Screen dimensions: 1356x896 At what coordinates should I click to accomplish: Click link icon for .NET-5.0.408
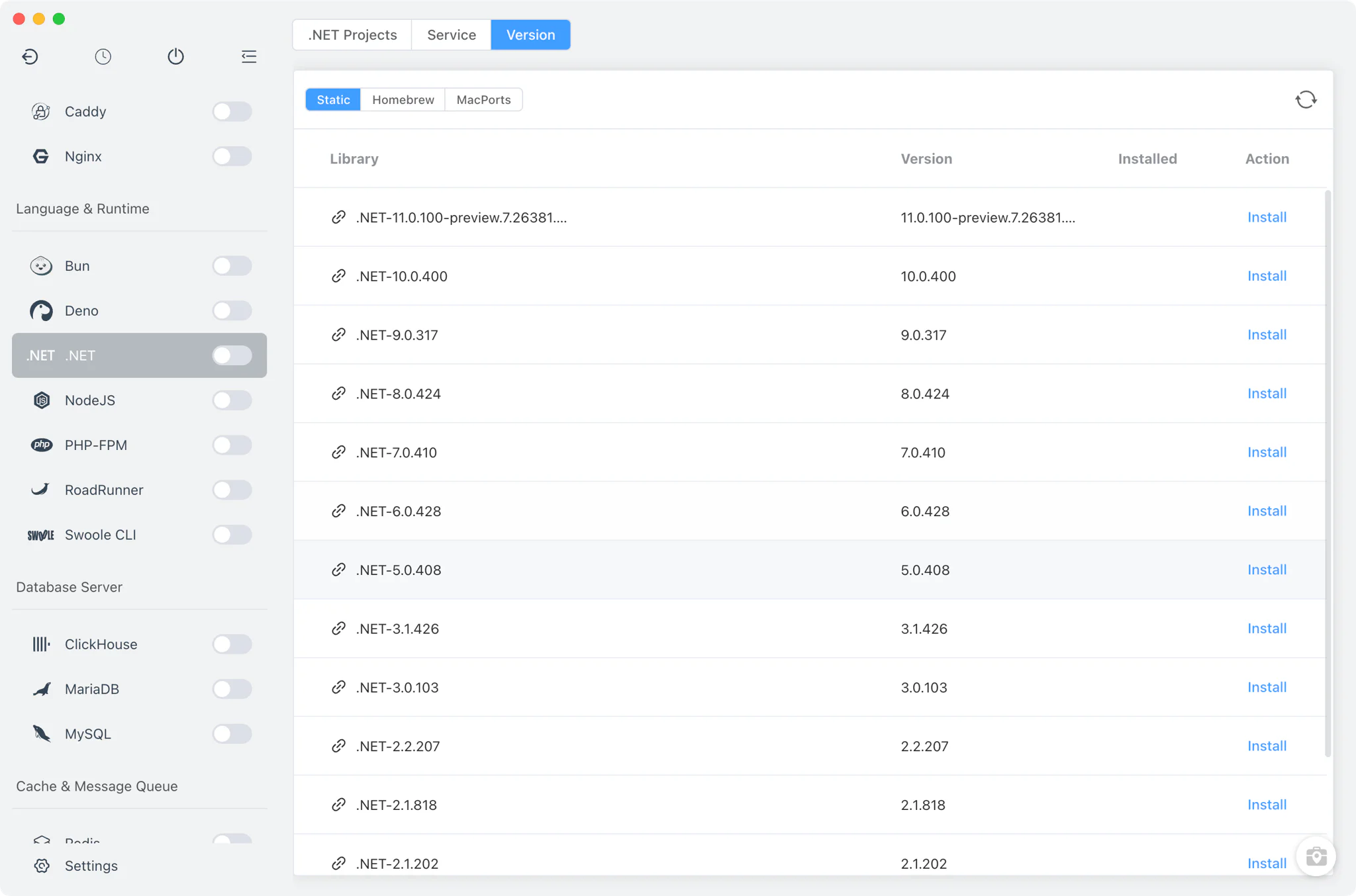click(338, 570)
